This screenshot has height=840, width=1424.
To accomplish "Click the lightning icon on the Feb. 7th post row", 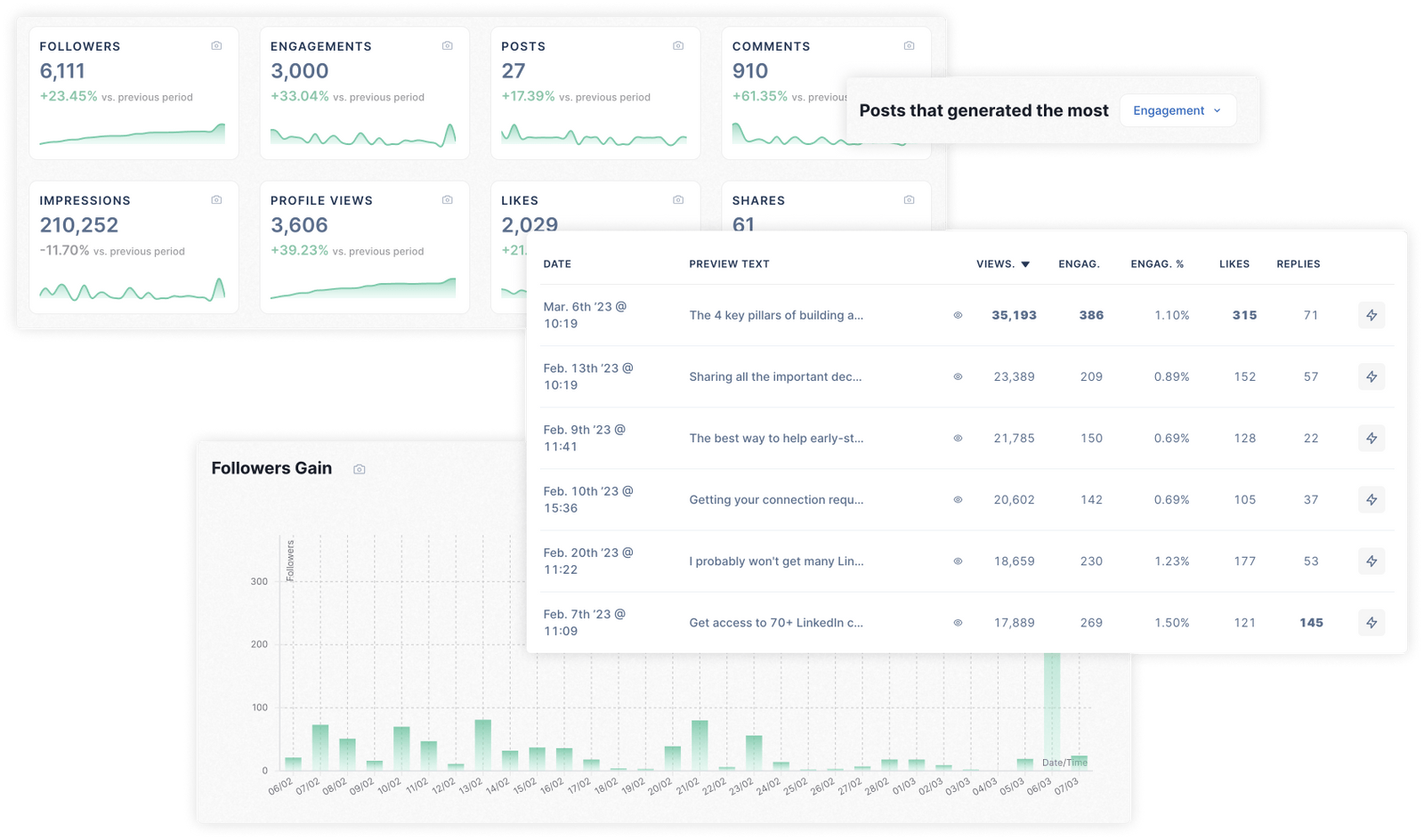I will (x=1371, y=623).
